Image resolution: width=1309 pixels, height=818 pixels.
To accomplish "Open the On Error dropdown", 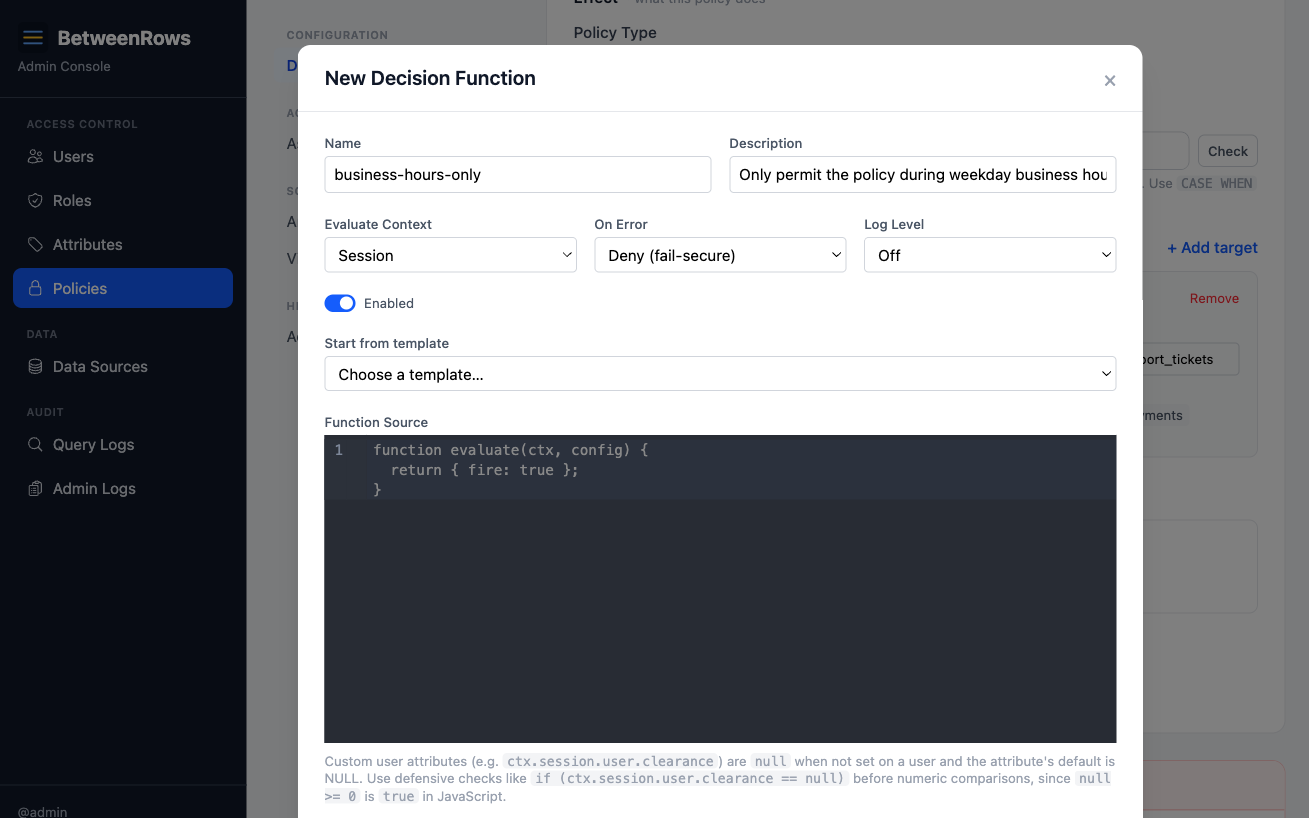I will click(x=720, y=255).
